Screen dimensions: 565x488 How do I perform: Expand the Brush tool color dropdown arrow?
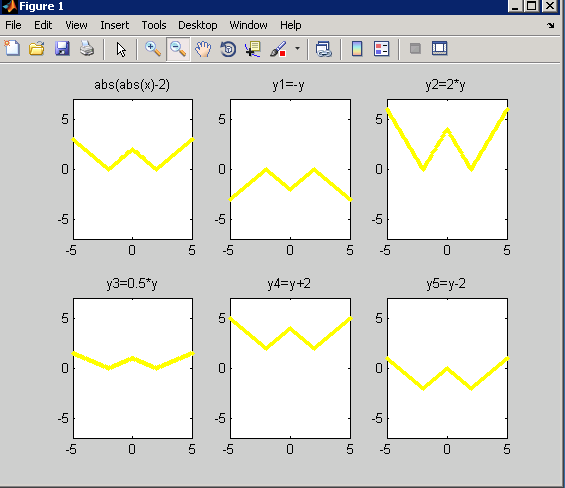coord(297,48)
